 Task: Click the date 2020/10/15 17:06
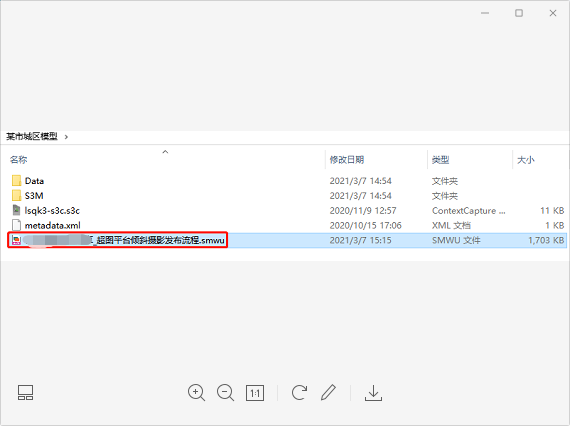click(365, 226)
